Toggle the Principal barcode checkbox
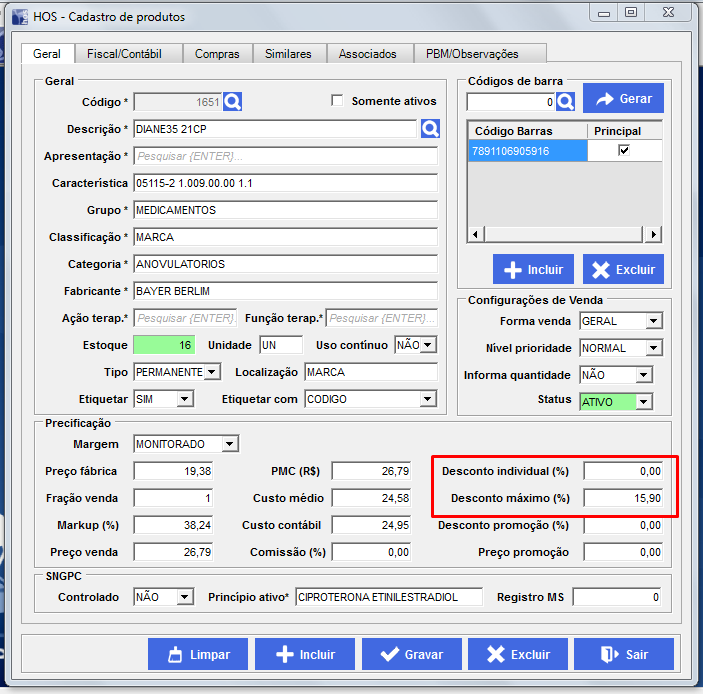This screenshot has width=703, height=694. [x=624, y=150]
